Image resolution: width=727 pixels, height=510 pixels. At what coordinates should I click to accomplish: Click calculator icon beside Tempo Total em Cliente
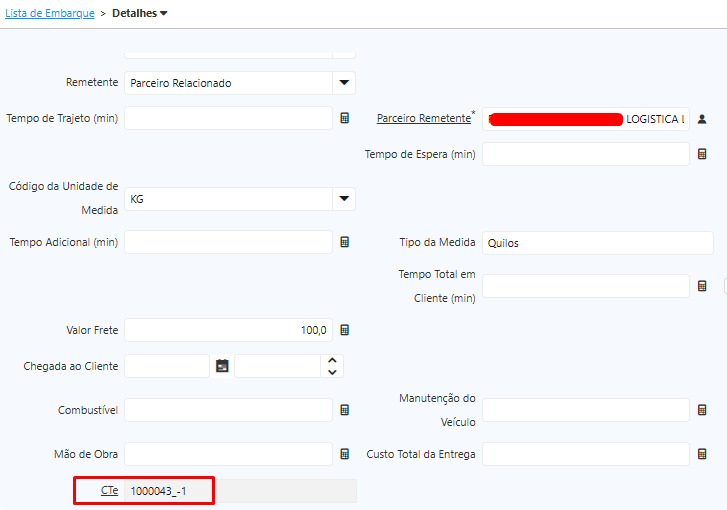(x=702, y=286)
